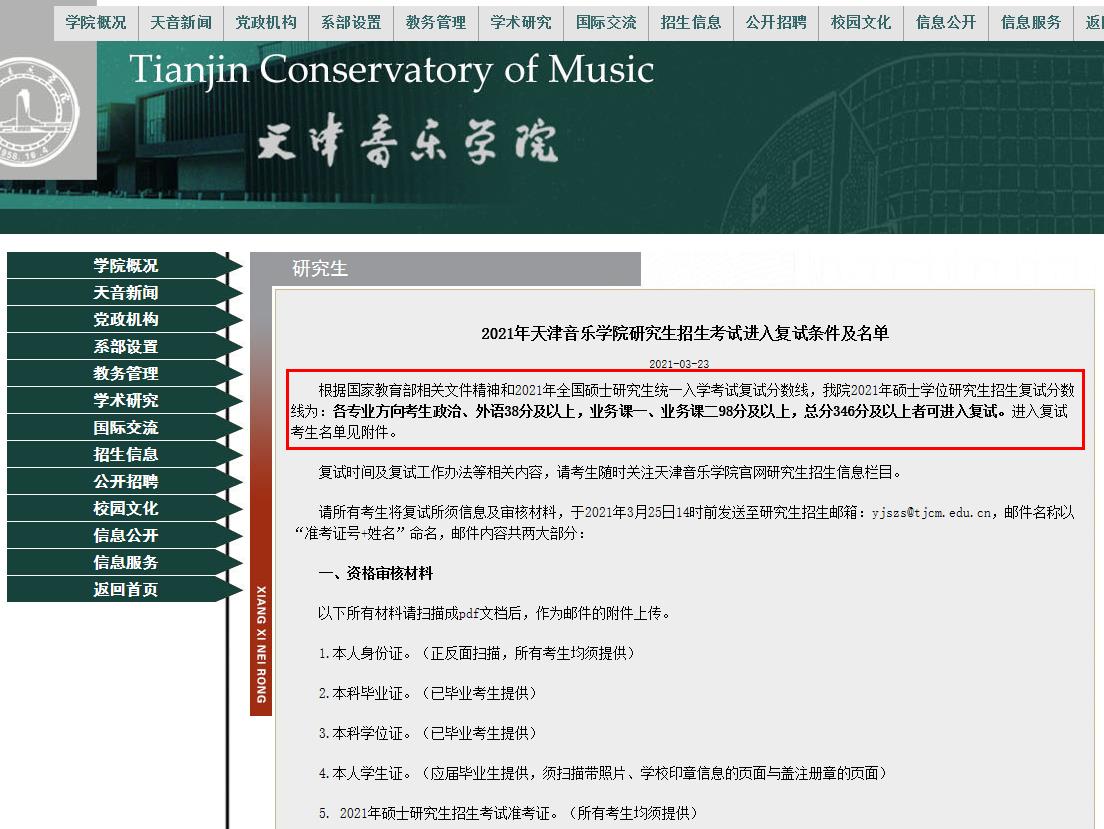The height and width of the screenshot is (829, 1104).
Task: Select 信息公开 in top navigation
Action: click(946, 22)
